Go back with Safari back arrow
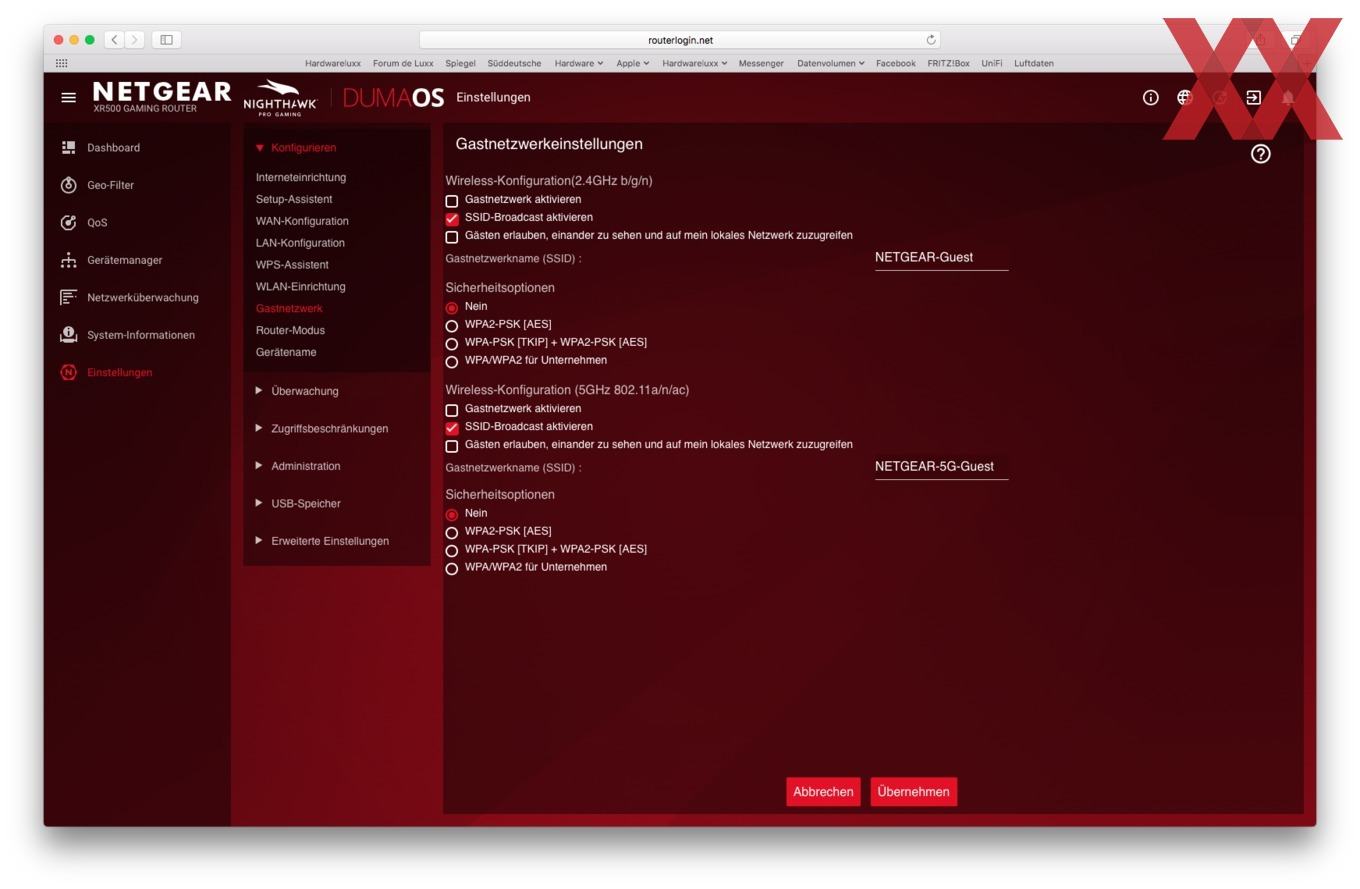The height and width of the screenshot is (889, 1360). tap(114, 40)
